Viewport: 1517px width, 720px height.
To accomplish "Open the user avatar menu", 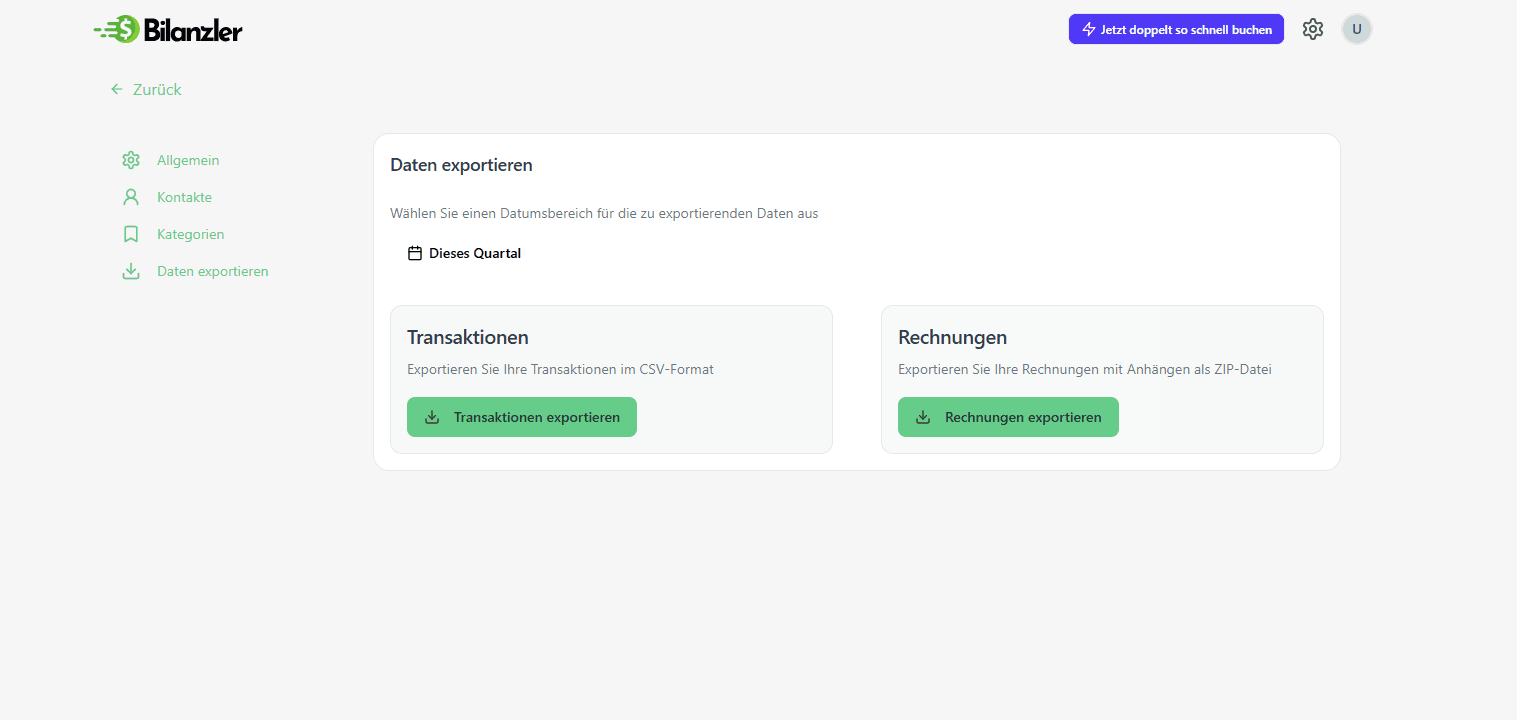I will tap(1357, 30).
